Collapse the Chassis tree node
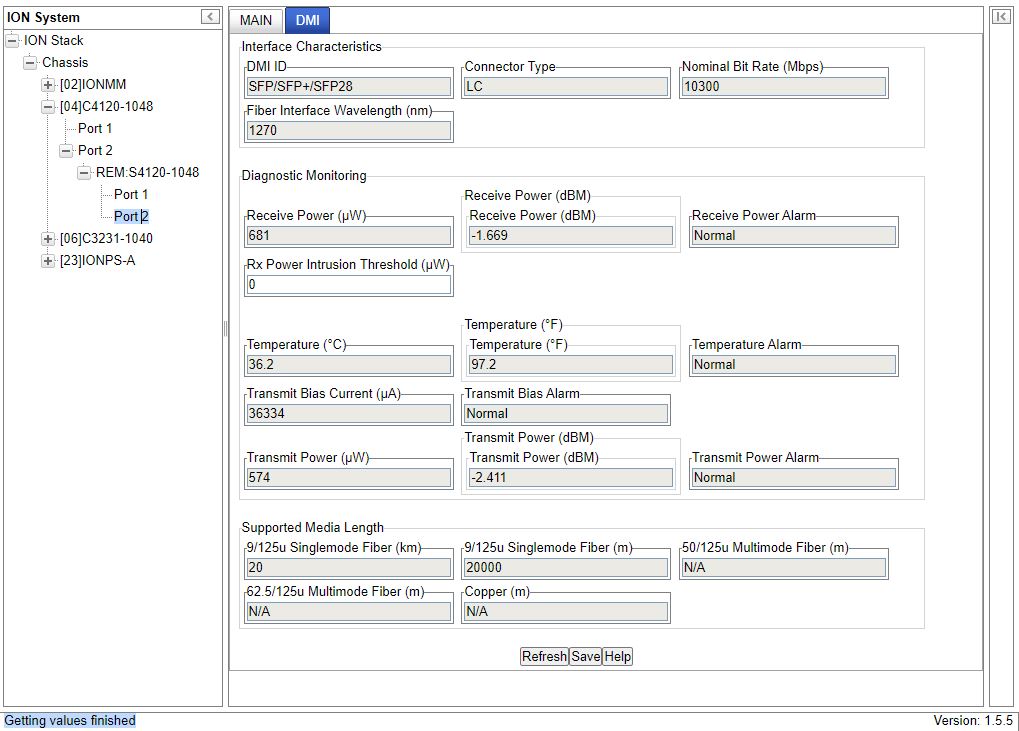1019x731 pixels. [30, 63]
